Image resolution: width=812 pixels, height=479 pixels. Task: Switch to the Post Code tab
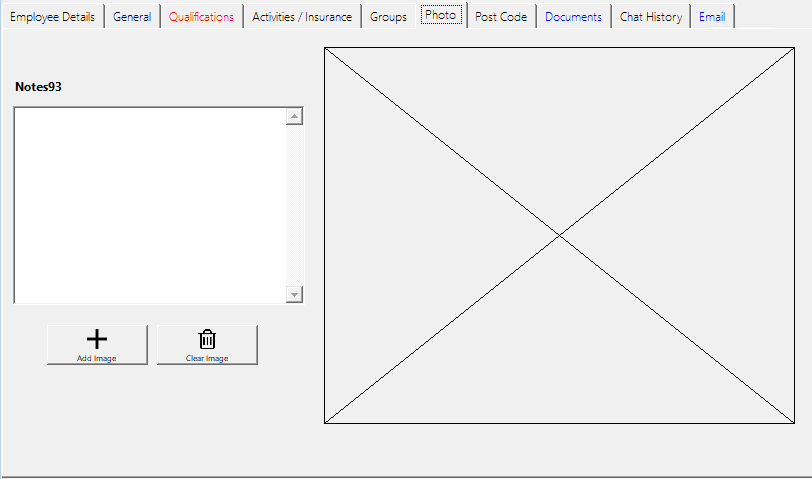pyautogui.click(x=501, y=17)
